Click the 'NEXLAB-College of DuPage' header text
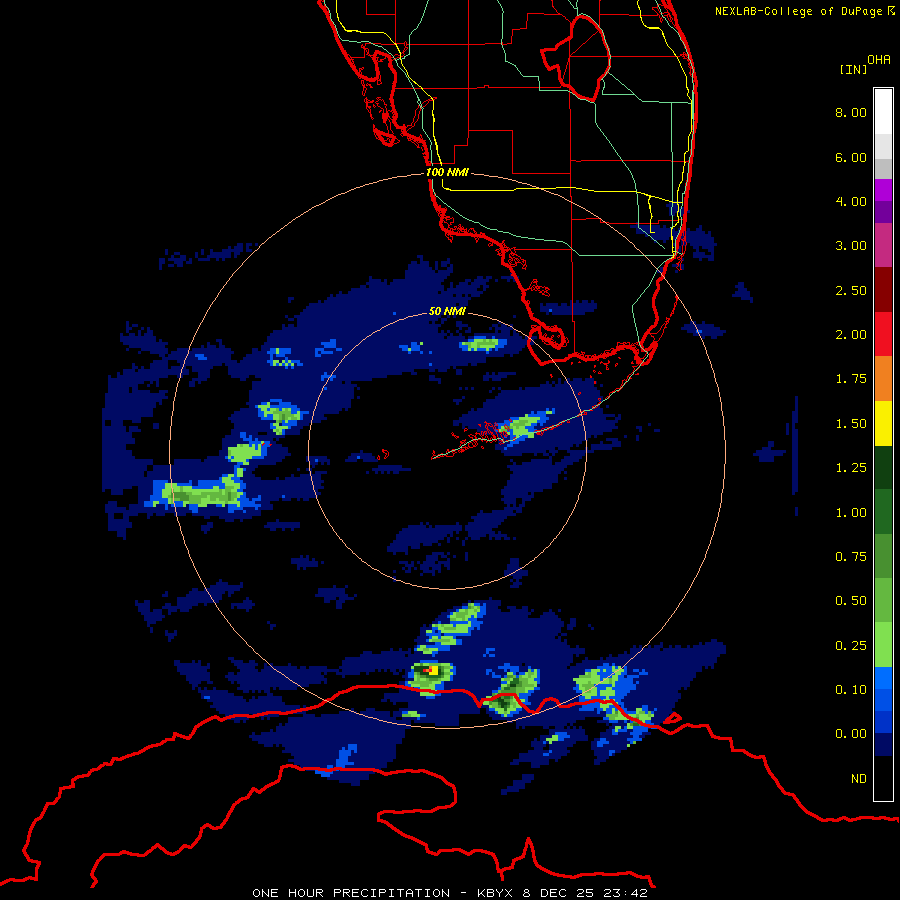Image resolution: width=900 pixels, height=900 pixels. click(800, 11)
